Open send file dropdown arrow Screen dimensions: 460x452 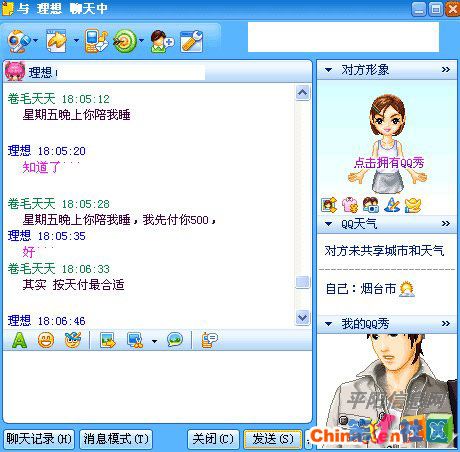point(76,41)
